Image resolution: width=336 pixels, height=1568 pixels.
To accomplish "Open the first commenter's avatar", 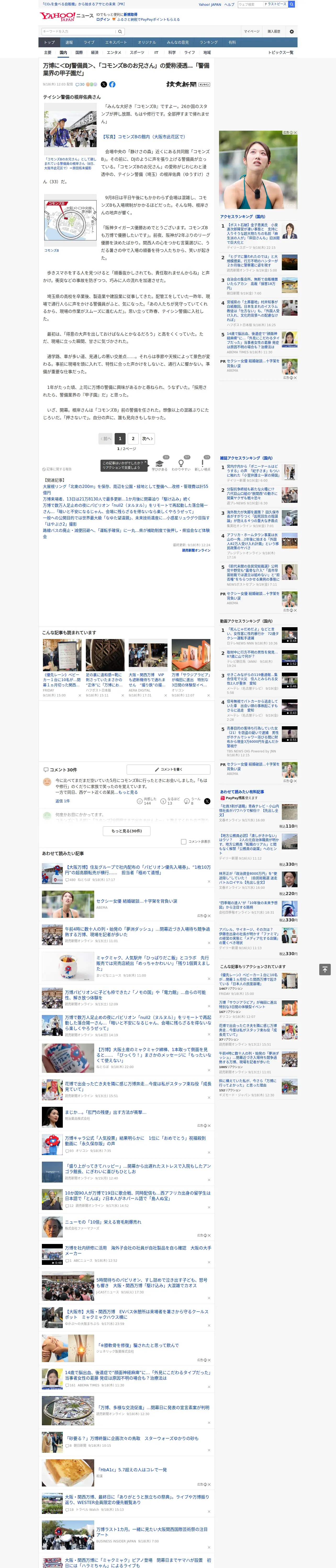I will coord(47,782).
